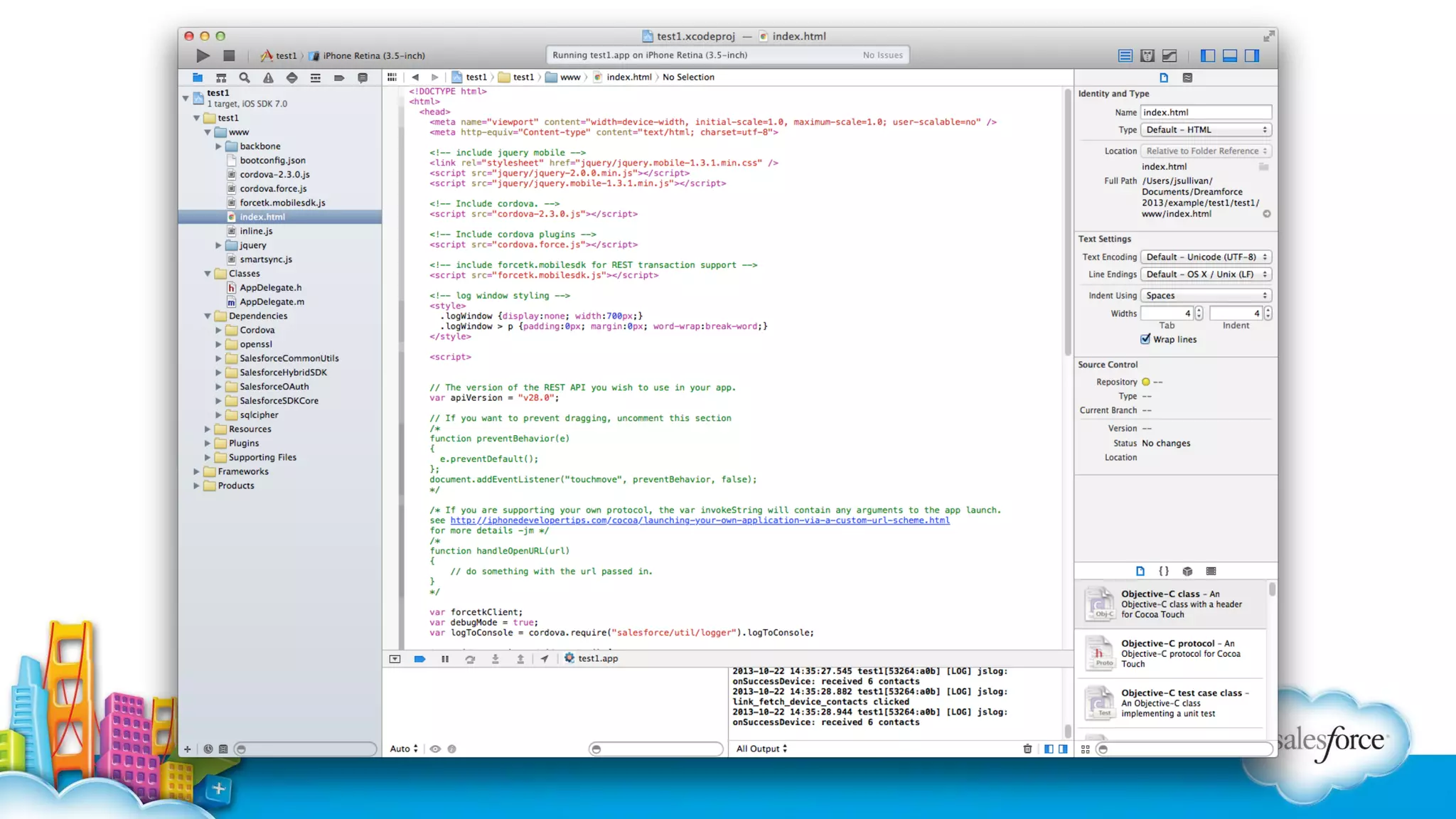
Task: Toggle the bottom debug area panel
Action: pos(1230,55)
